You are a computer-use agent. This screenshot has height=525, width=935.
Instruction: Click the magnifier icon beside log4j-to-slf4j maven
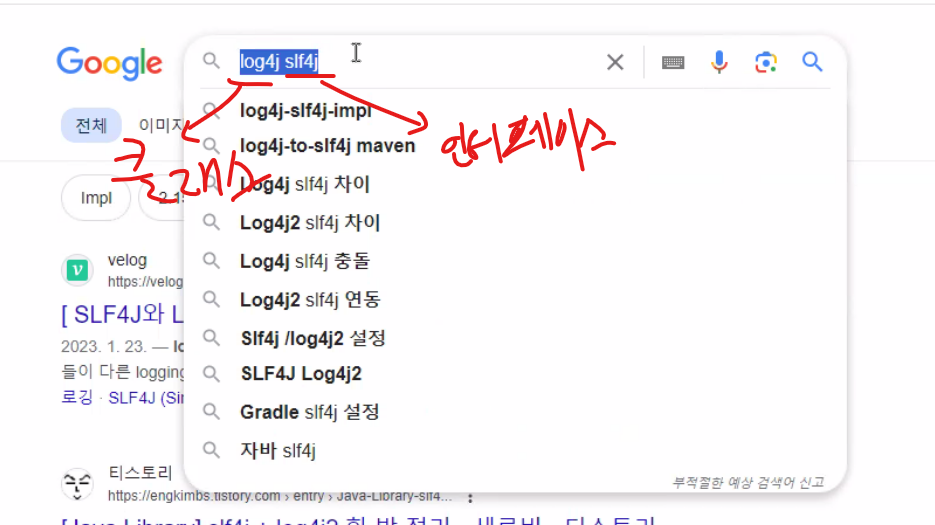[211, 145]
